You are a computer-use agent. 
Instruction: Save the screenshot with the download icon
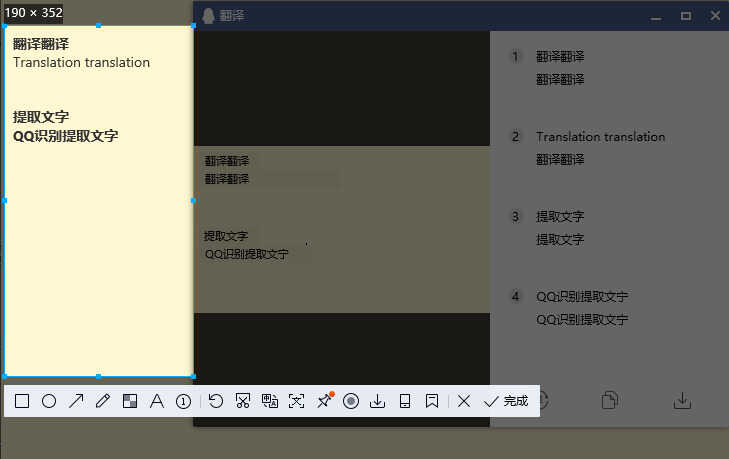(x=378, y=401)
